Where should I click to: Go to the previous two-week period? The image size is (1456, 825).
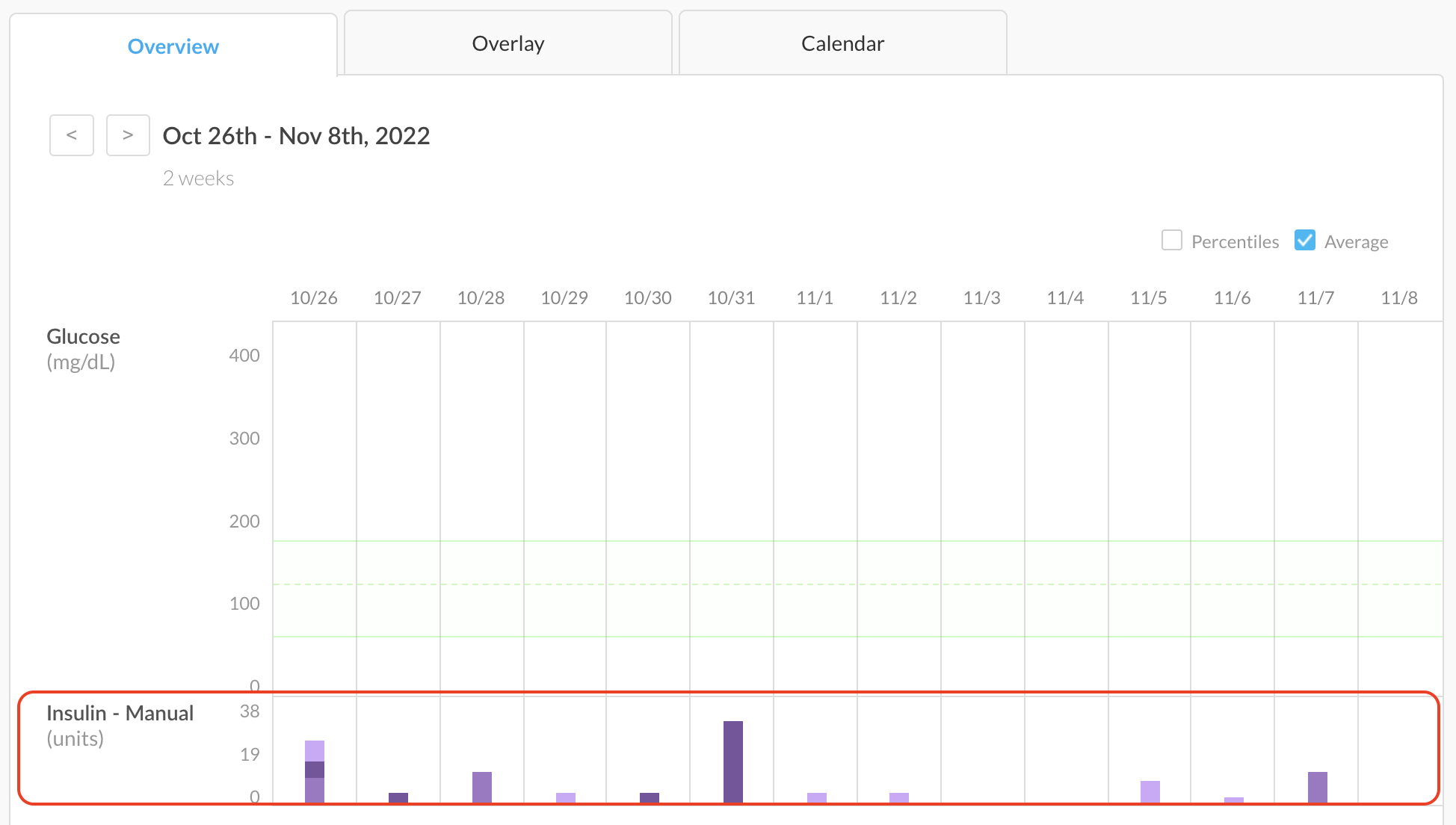[x=71, y=135]
